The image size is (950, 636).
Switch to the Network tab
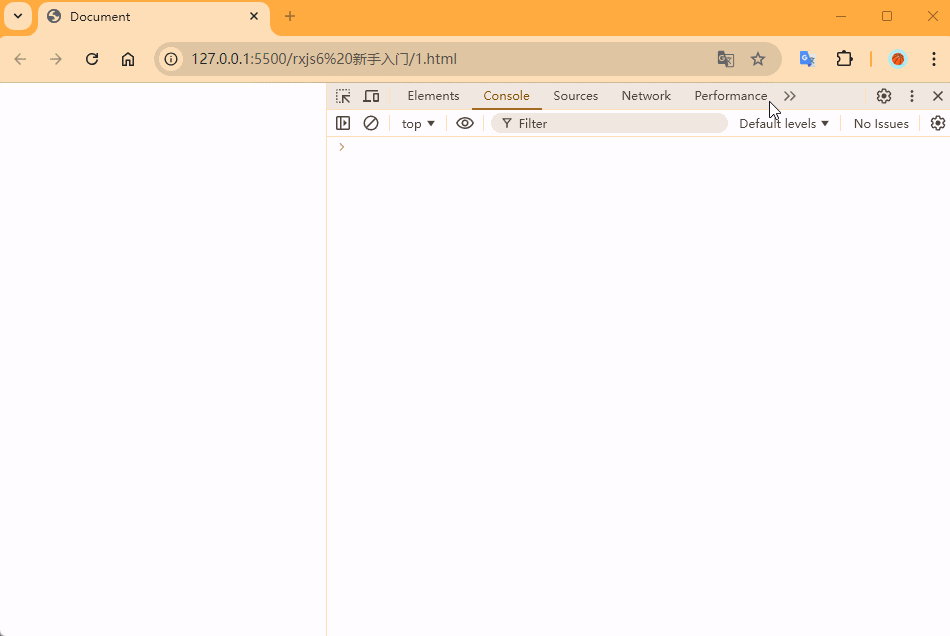(646, 96)
